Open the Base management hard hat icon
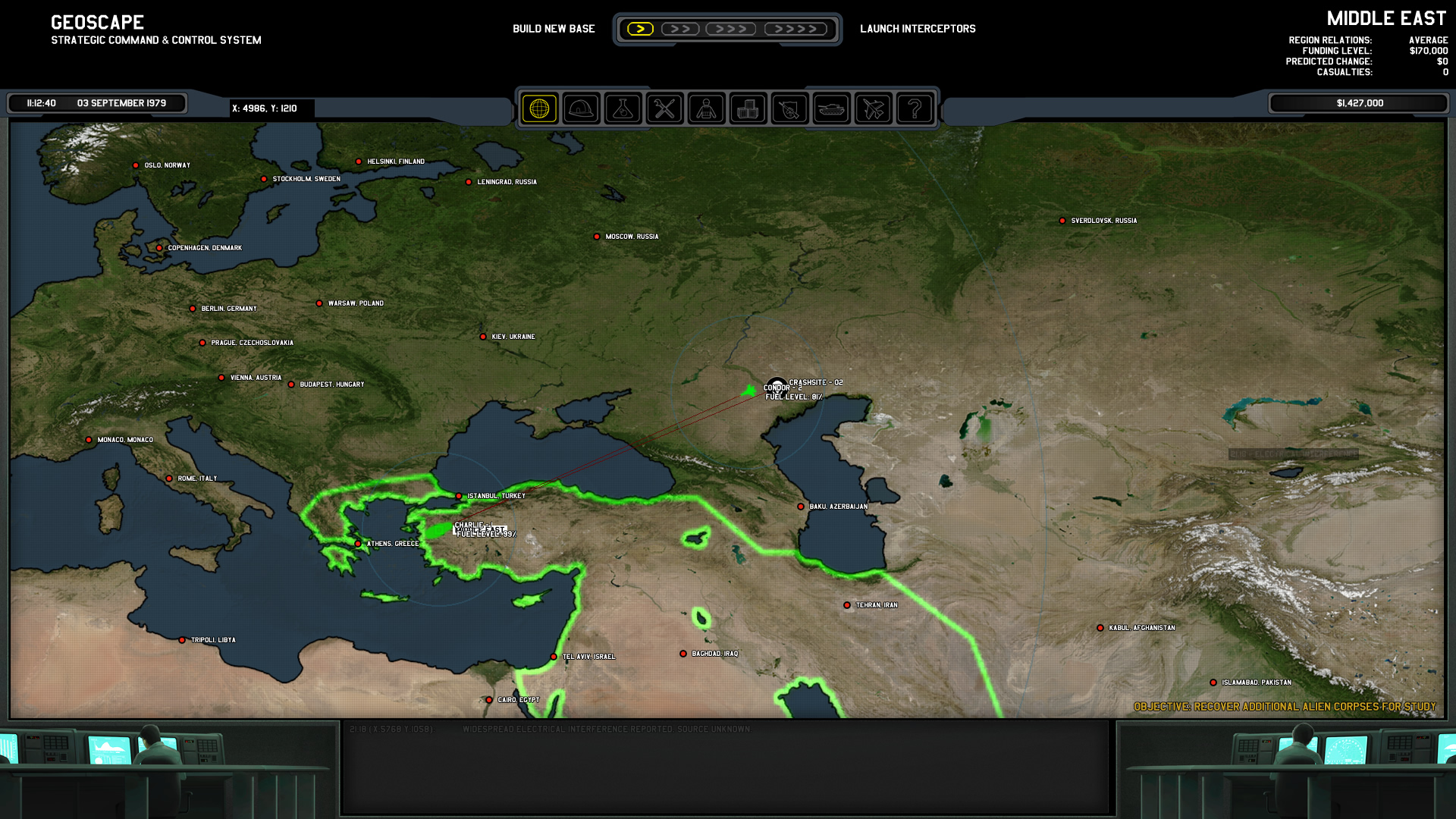1456x819 pixels. pos(581,108)
